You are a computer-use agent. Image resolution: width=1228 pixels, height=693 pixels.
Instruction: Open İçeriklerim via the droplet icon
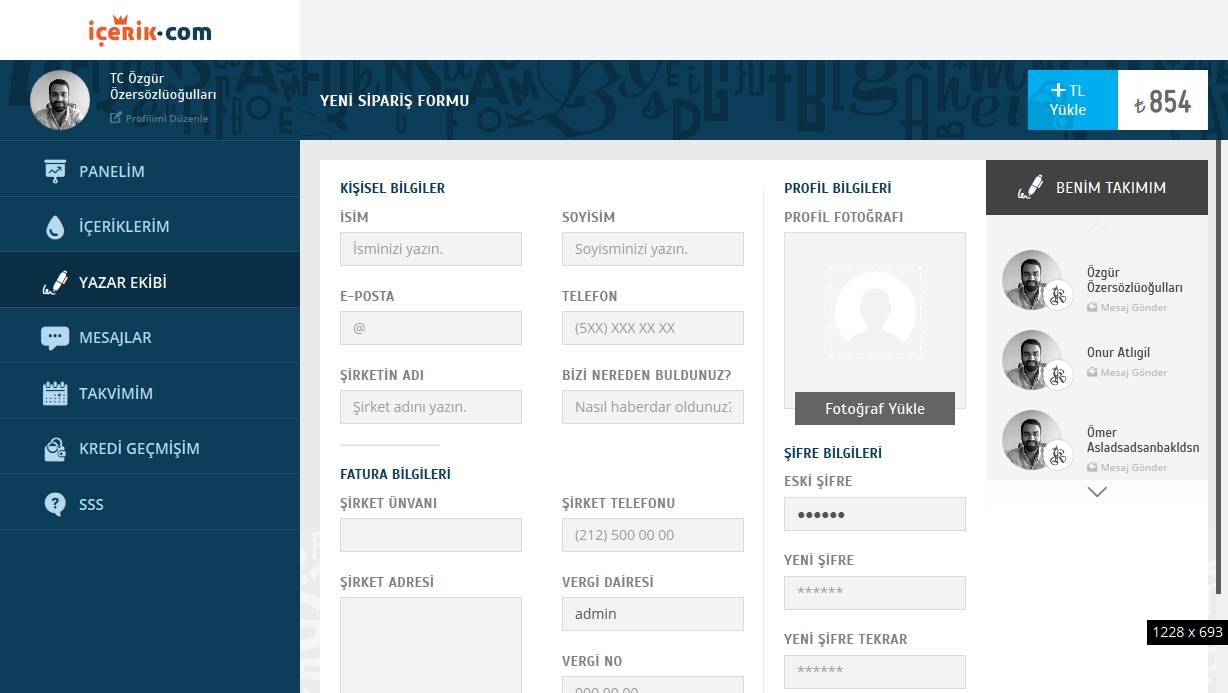click(54, 224)
